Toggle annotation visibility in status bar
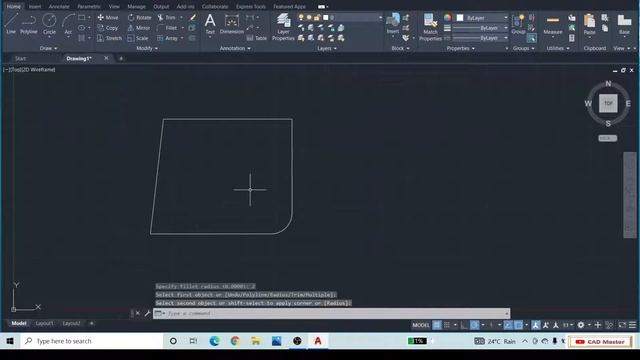Viewport: 640px width, 360px height. pyautogui.click(x=536, y=325)
